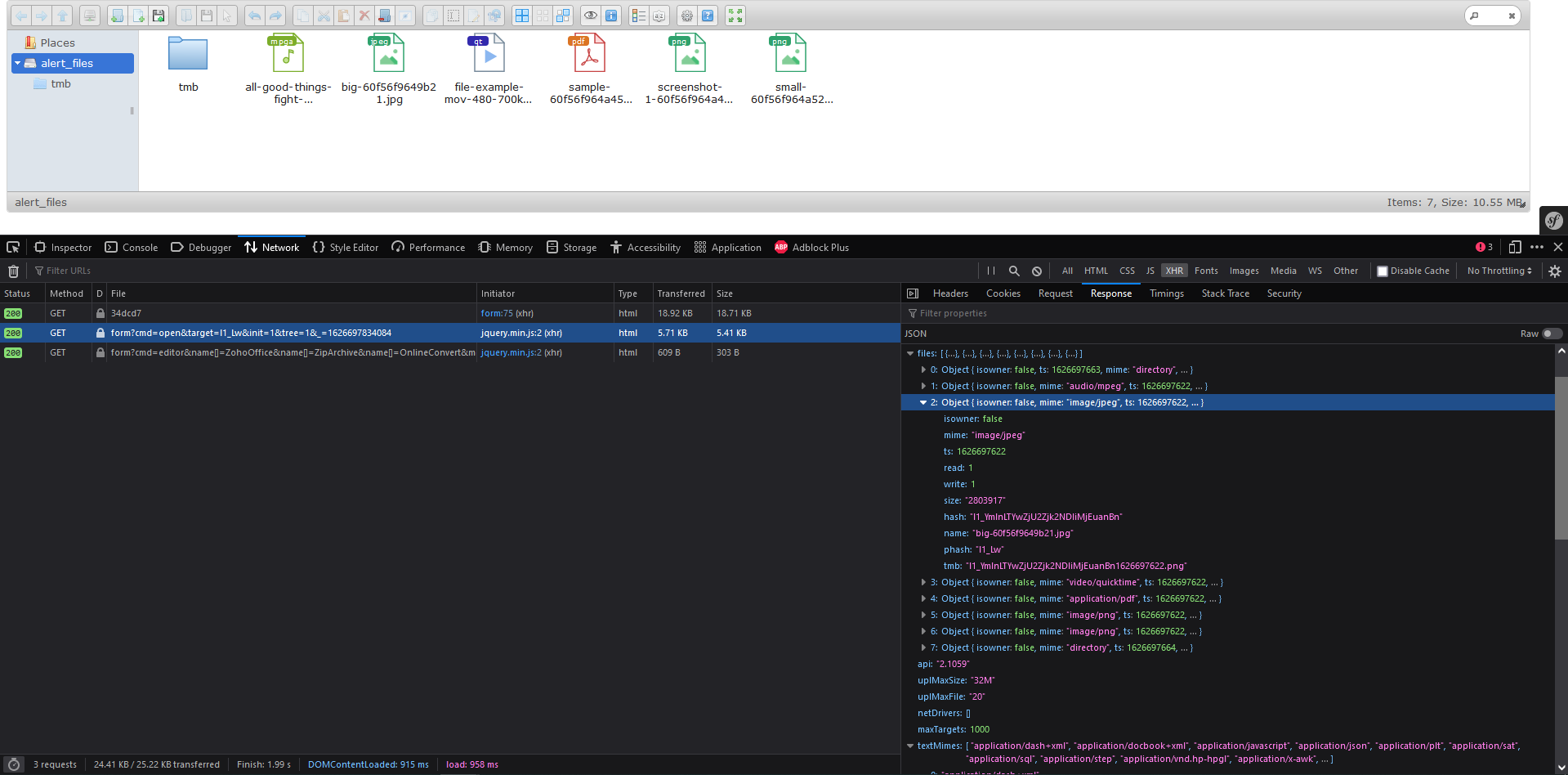The image size is (1568, 775).
Task: Collapse the expanded object 2 in the JSON tree
Action: point(924,402)
